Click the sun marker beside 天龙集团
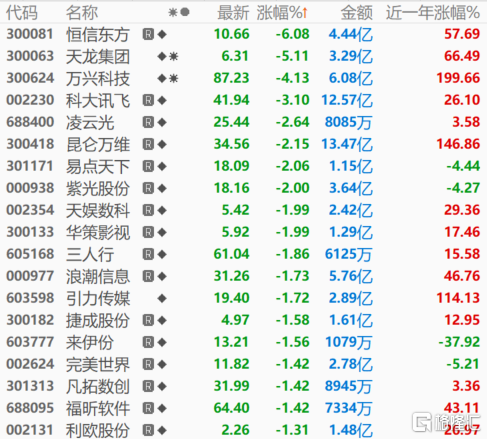Viewport: 487px width, 439px height. click(173, 56)
